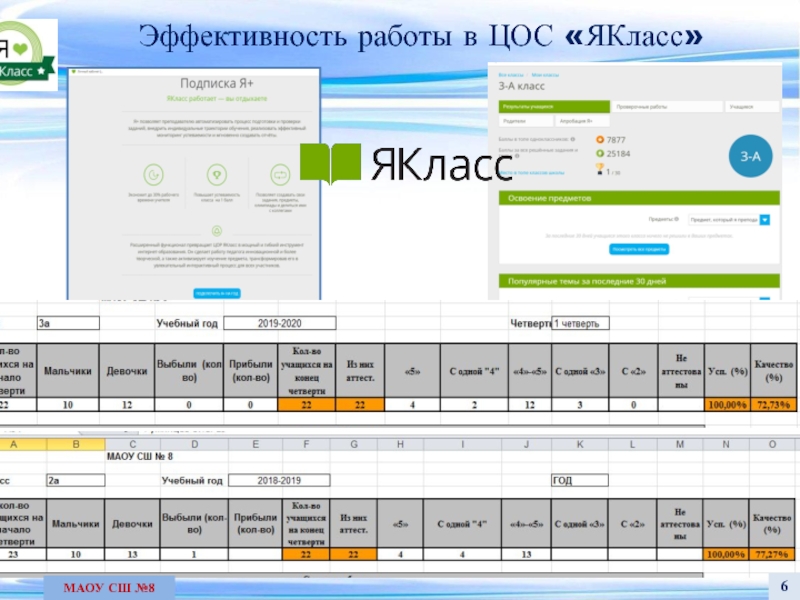Image resolution: width=800 pixels, height=600 pixels.
Task: Click the clock time-saving icon in Подписка Я+
Action: [x=153, y=175]
